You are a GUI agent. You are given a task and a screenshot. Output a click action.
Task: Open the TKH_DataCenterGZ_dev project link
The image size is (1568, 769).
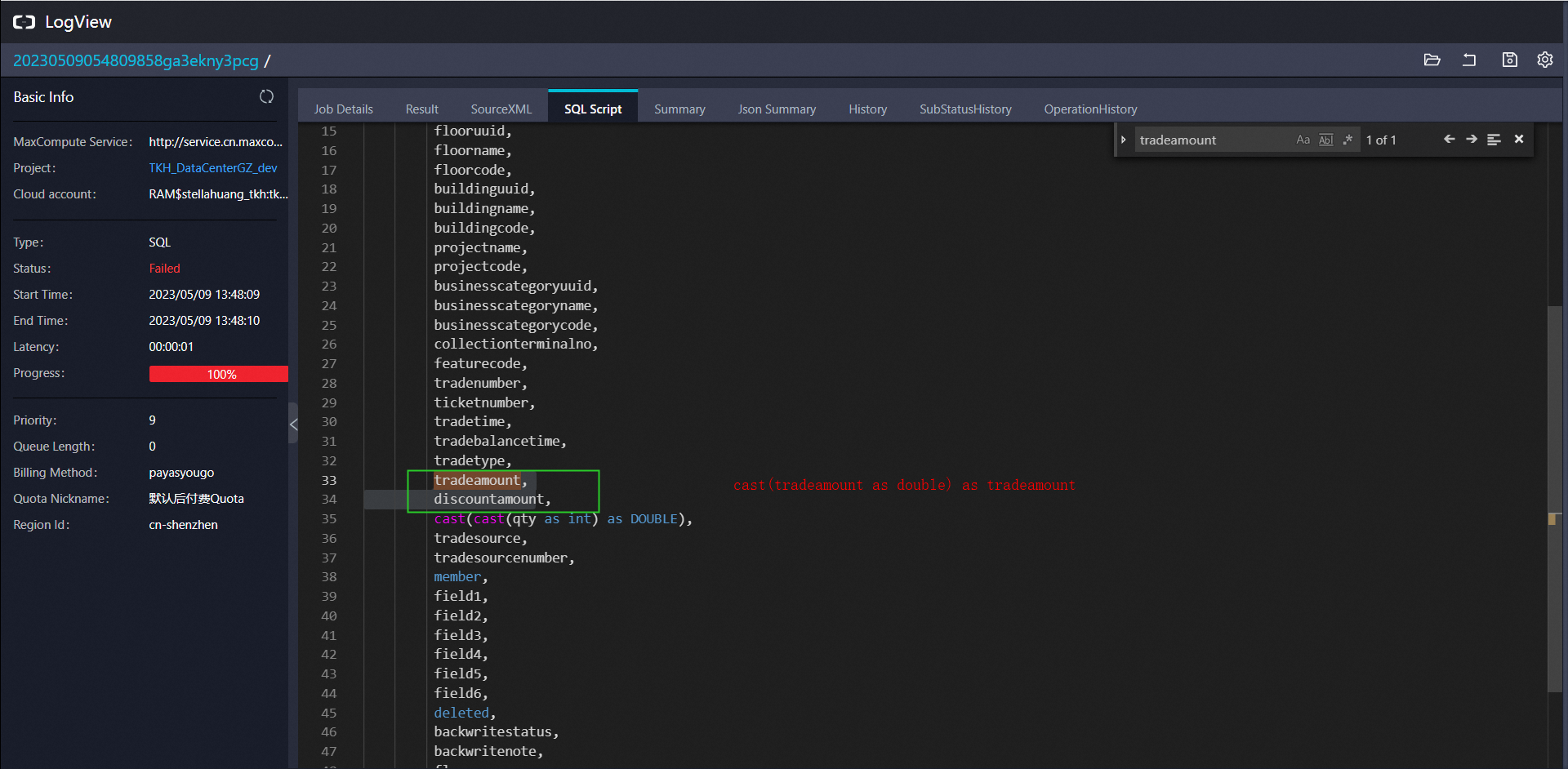(x=213, y=167)
